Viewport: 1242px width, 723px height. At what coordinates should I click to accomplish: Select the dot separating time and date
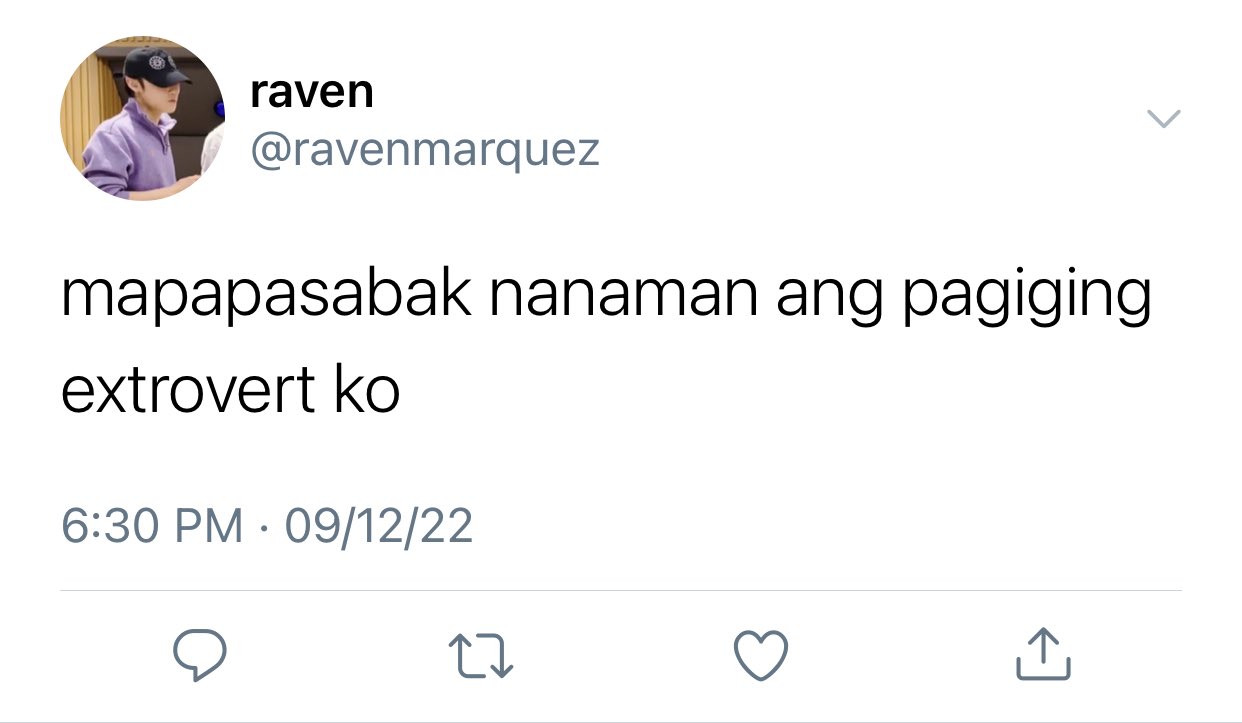[x=264, y=527]
